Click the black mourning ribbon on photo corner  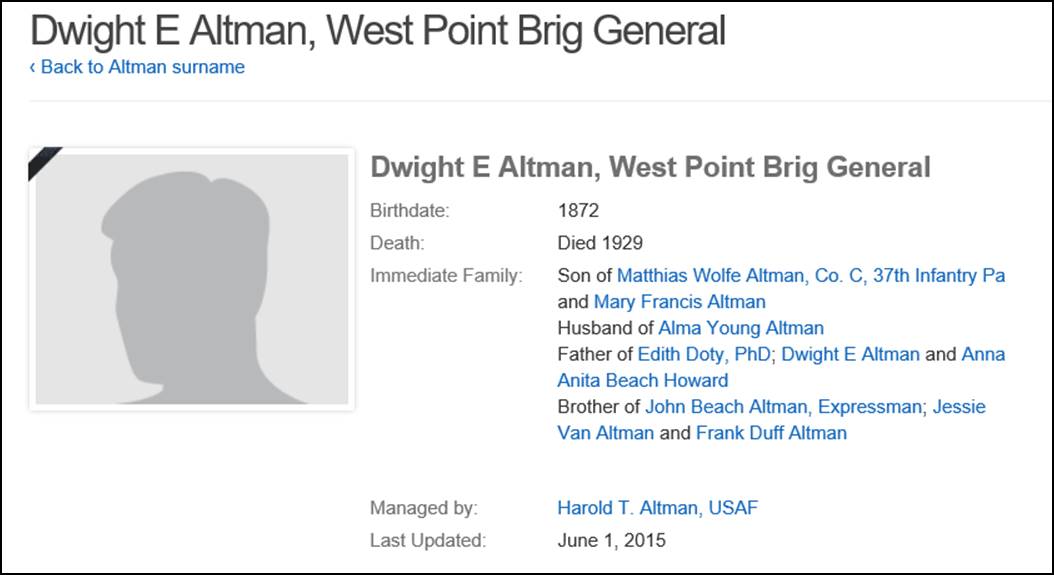[43, 161]
